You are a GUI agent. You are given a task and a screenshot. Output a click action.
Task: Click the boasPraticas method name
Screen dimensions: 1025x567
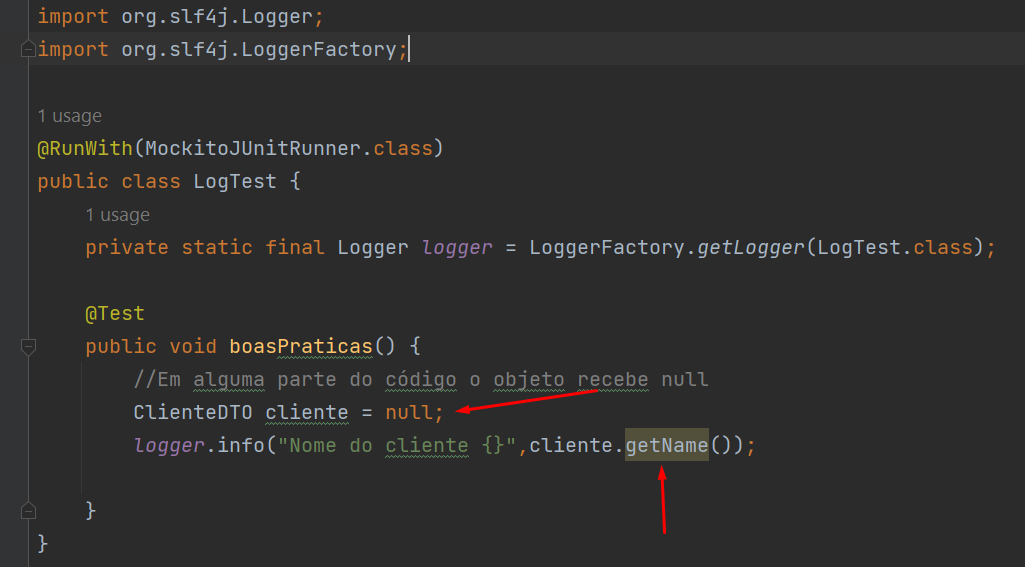(301, 346)
